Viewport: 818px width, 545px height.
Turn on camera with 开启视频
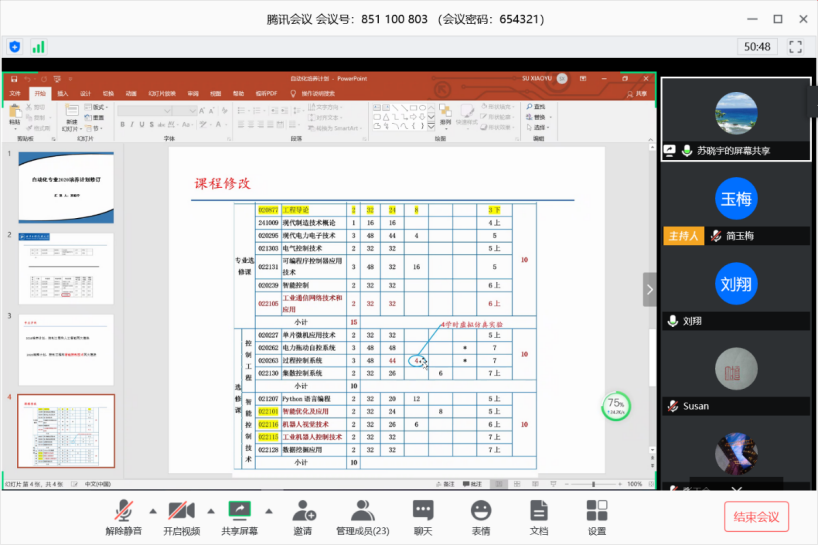click(181, 510)
